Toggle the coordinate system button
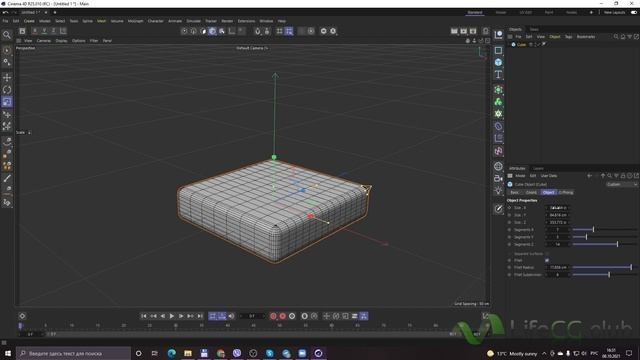 63,31
